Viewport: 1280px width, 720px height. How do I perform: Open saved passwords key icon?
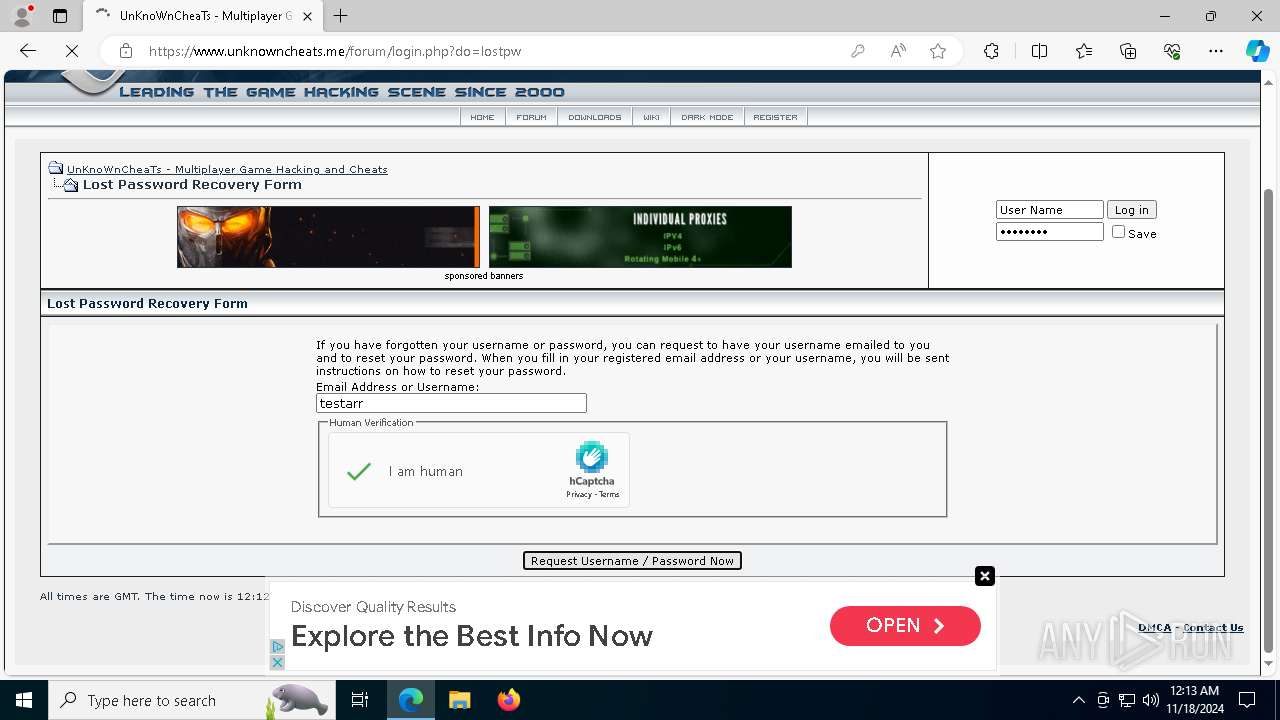pos(857,51)
